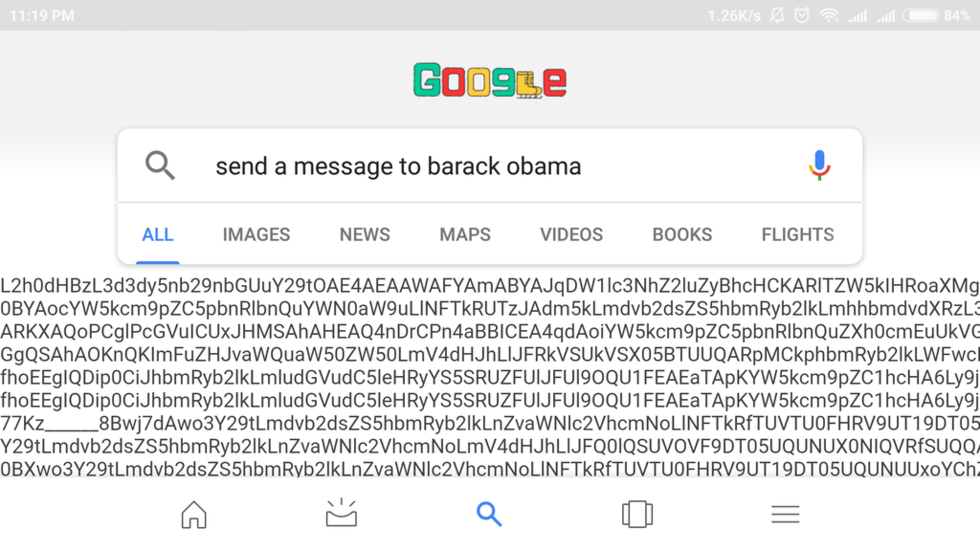Tap the magnifier icon in search box
The image size is (980, 551).
point(160,165)
